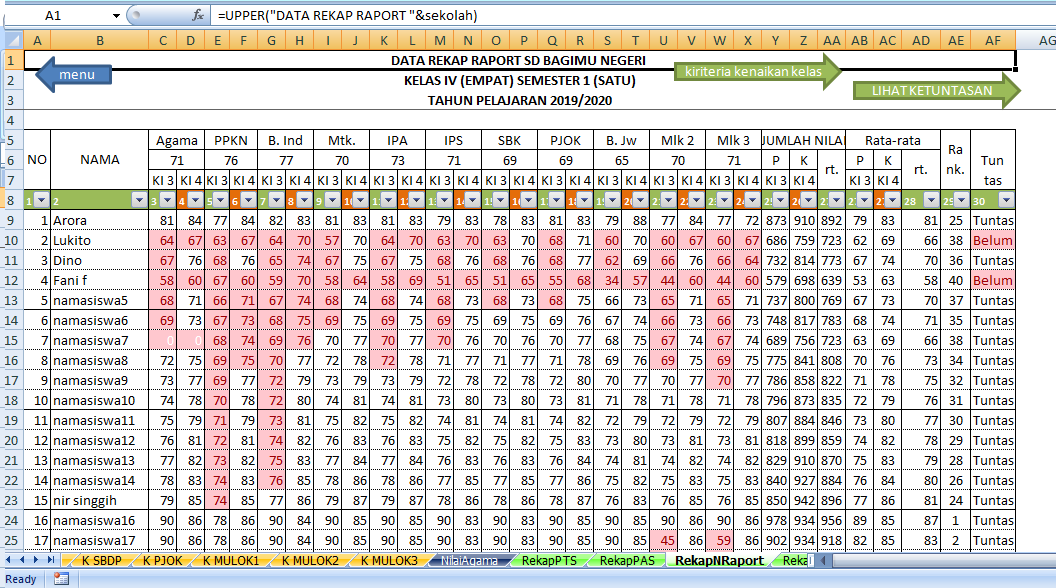Switch to the K MULOK2 sheet tab
Viewport: 1056px width, 588px height.
click(310, 560)
